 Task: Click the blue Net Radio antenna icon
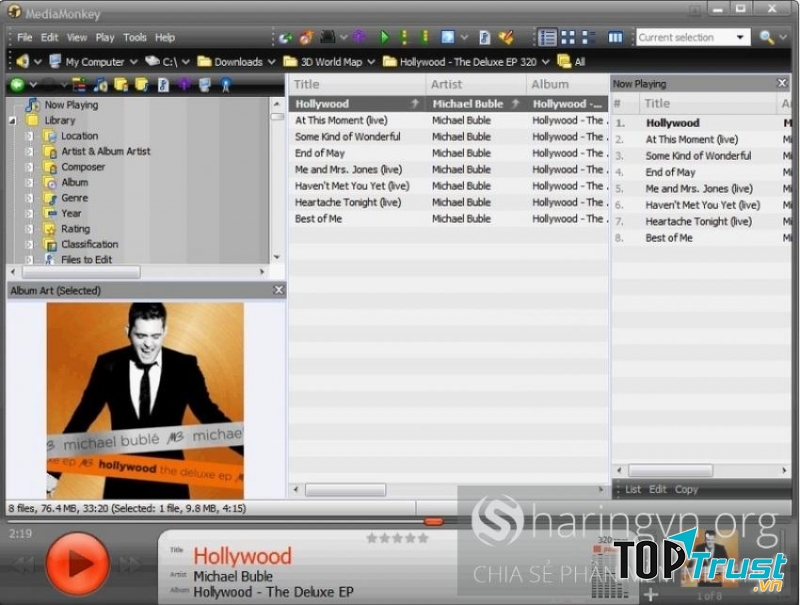[226, 85]
